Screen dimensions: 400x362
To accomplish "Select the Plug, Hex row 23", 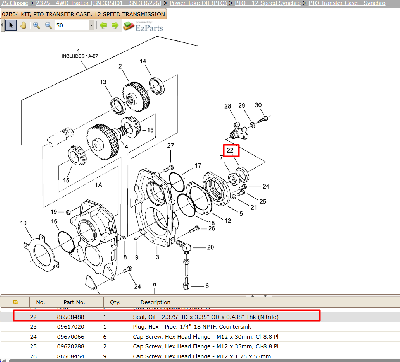I will click(200, 327).
